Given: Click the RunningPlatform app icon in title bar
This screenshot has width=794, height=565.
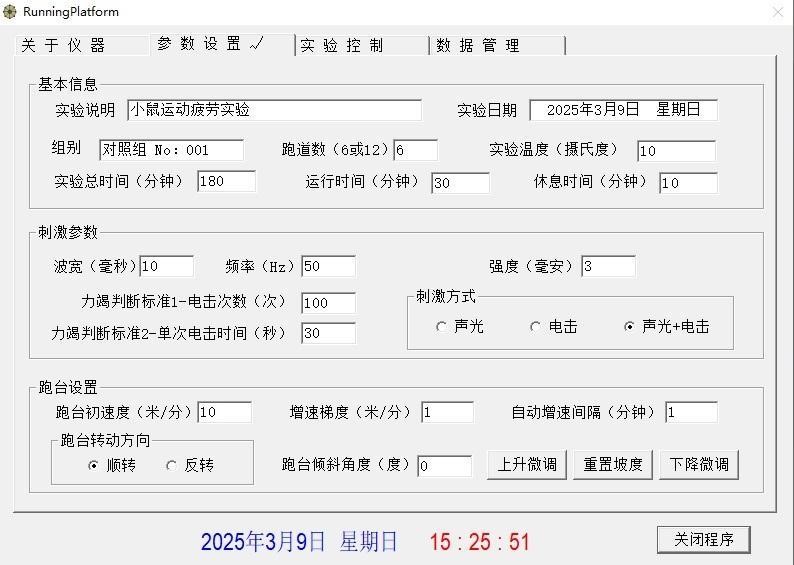Looking at the screenshot, I should click(11, 12).
